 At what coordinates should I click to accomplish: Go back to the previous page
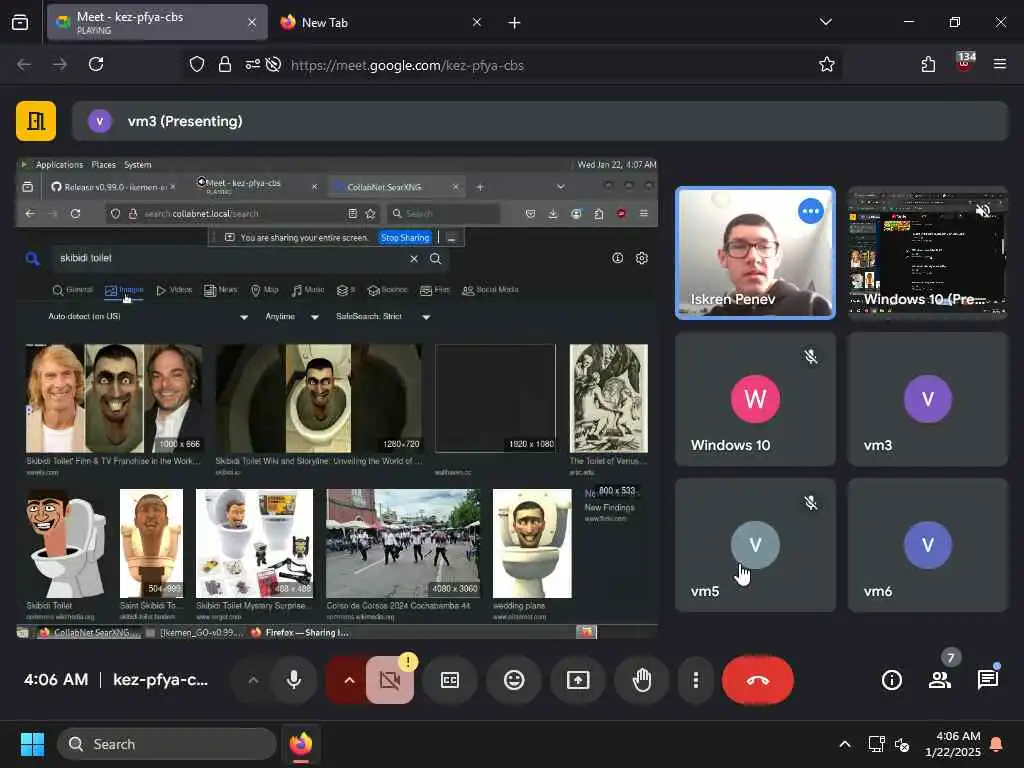tap(24, 64)
